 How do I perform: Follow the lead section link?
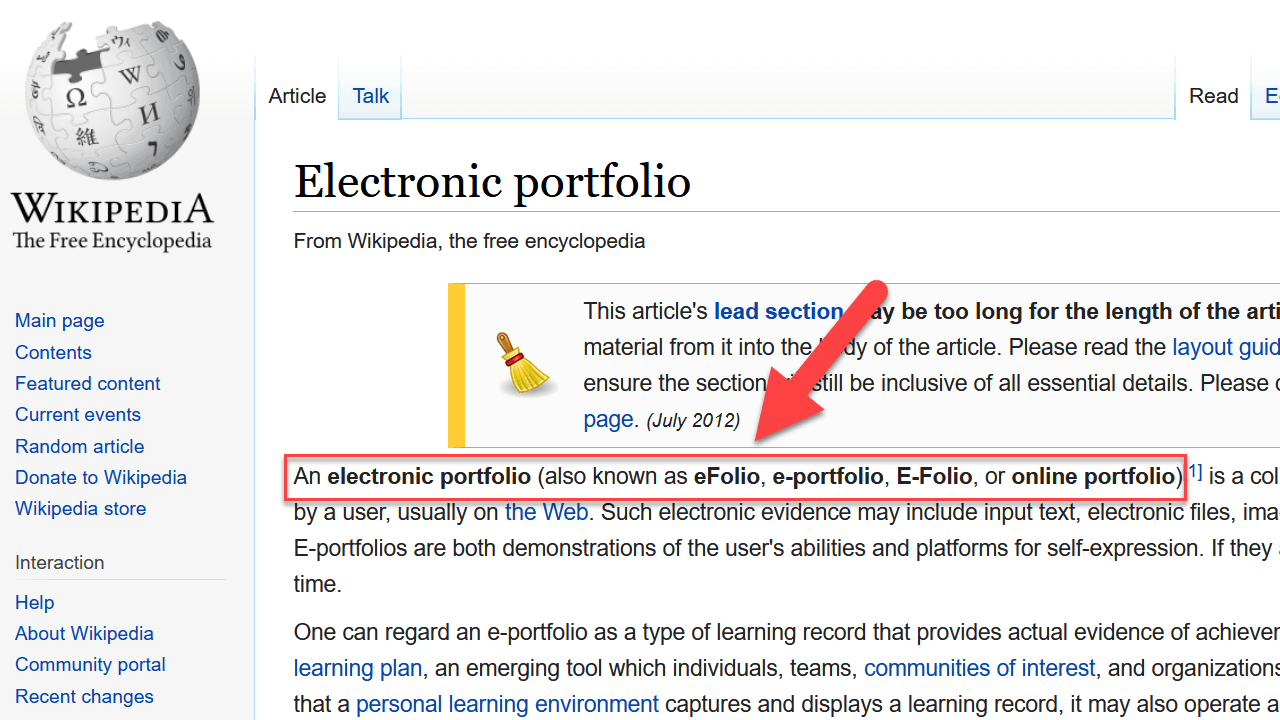778,311
